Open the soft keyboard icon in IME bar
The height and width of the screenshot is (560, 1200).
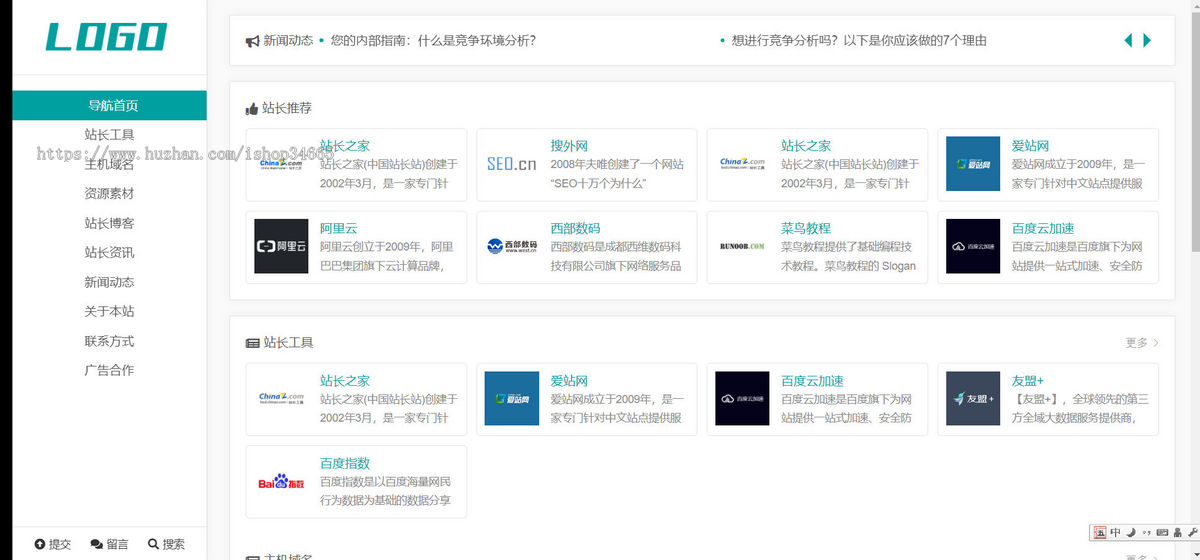tap(1161, 532)
